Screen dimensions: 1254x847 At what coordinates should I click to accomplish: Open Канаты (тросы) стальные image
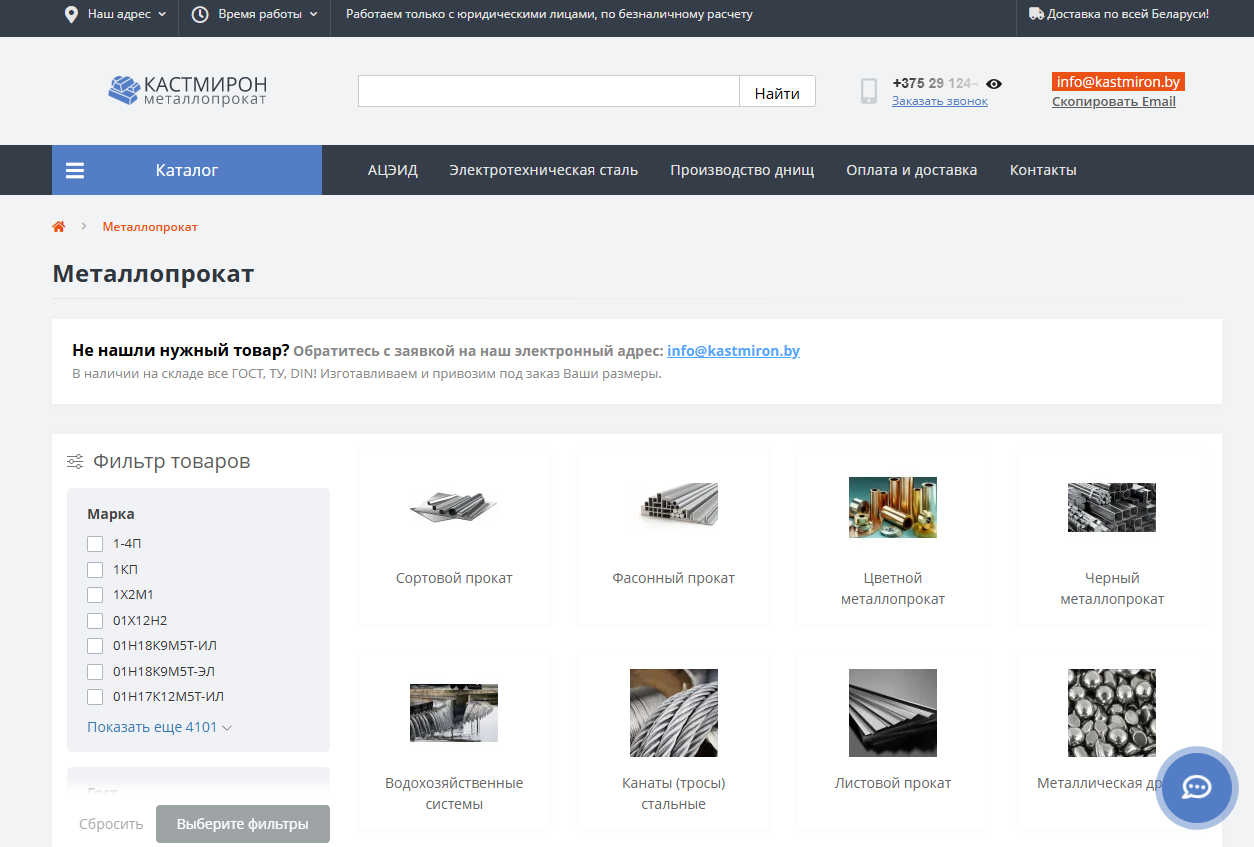[674, 713]
